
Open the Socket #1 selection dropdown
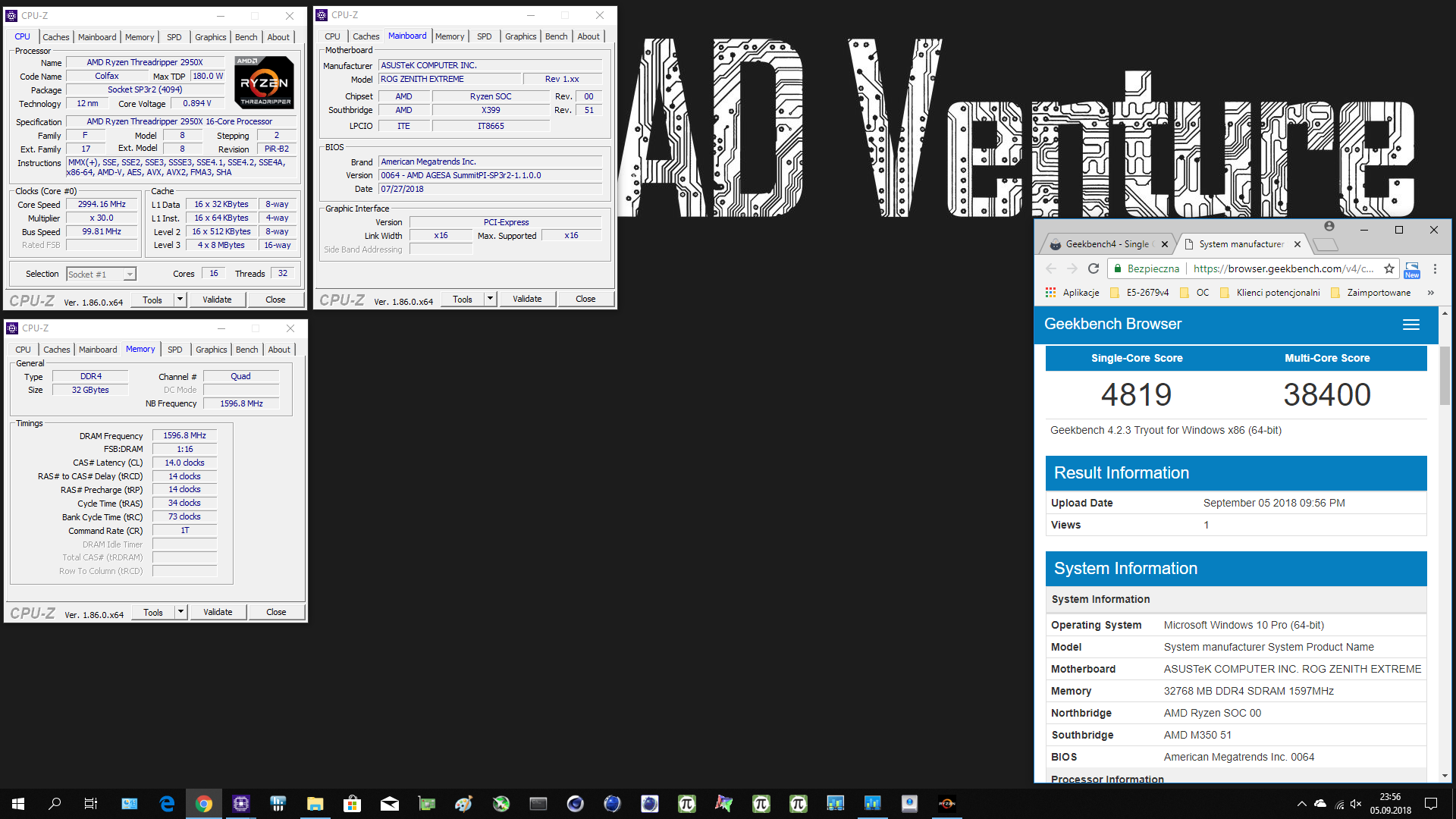[x=101, y=275]
